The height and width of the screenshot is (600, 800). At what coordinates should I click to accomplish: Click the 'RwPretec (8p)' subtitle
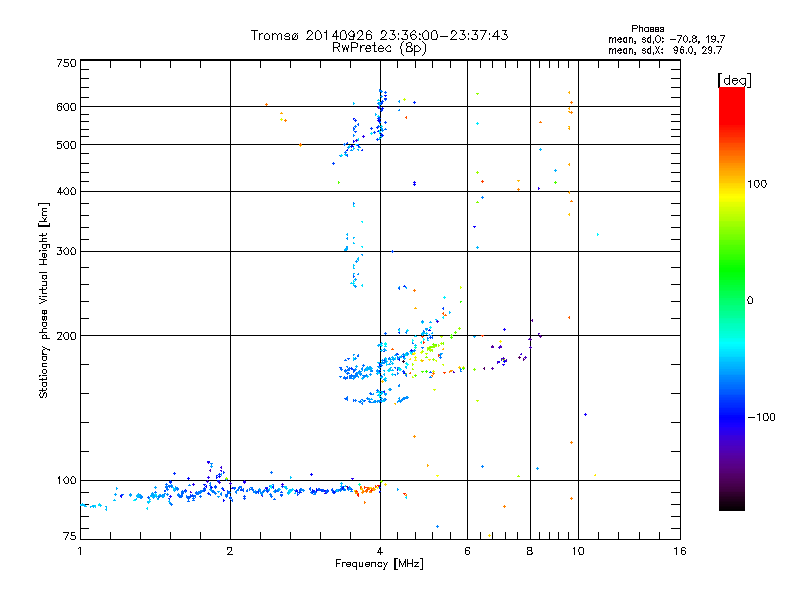coord(379,48)
